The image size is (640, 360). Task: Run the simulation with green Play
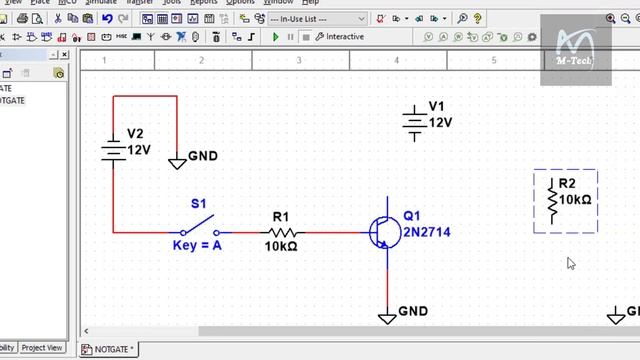(x=276, y=37)
